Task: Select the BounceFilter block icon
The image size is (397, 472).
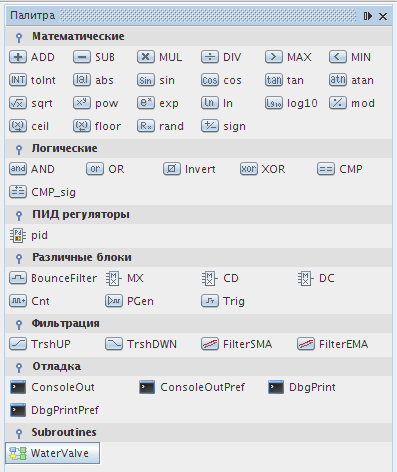Action: [18, 278]
